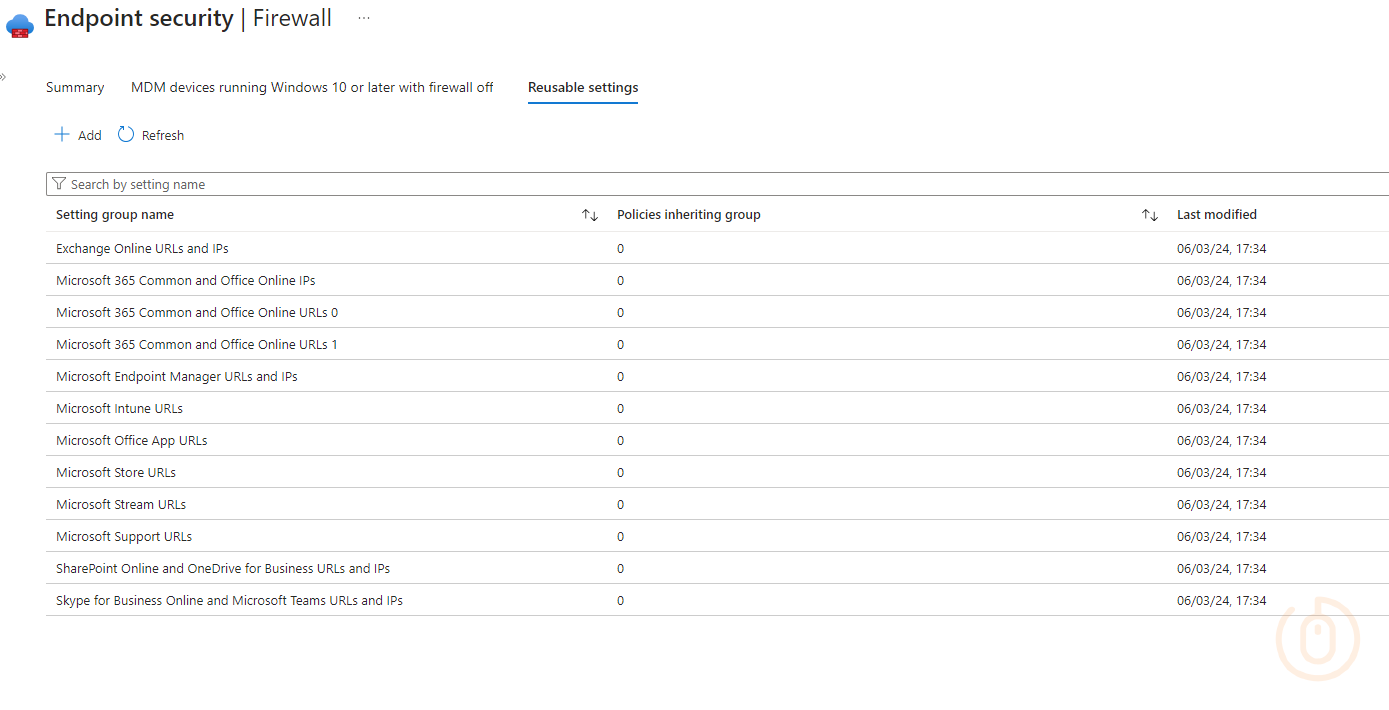Switch to the Summary tab
Screen dimensions: 1389x710
click(x=75, y=88)
